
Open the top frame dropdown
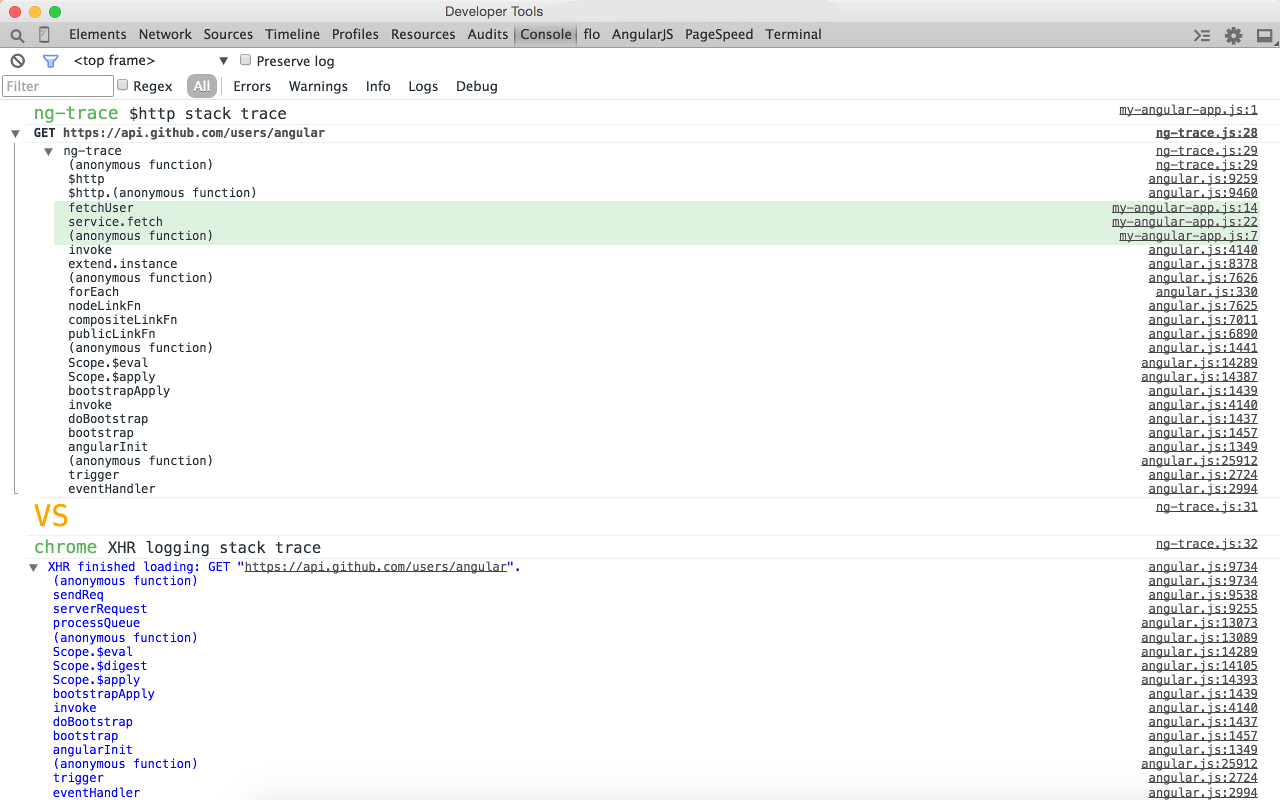pos(151,61)
